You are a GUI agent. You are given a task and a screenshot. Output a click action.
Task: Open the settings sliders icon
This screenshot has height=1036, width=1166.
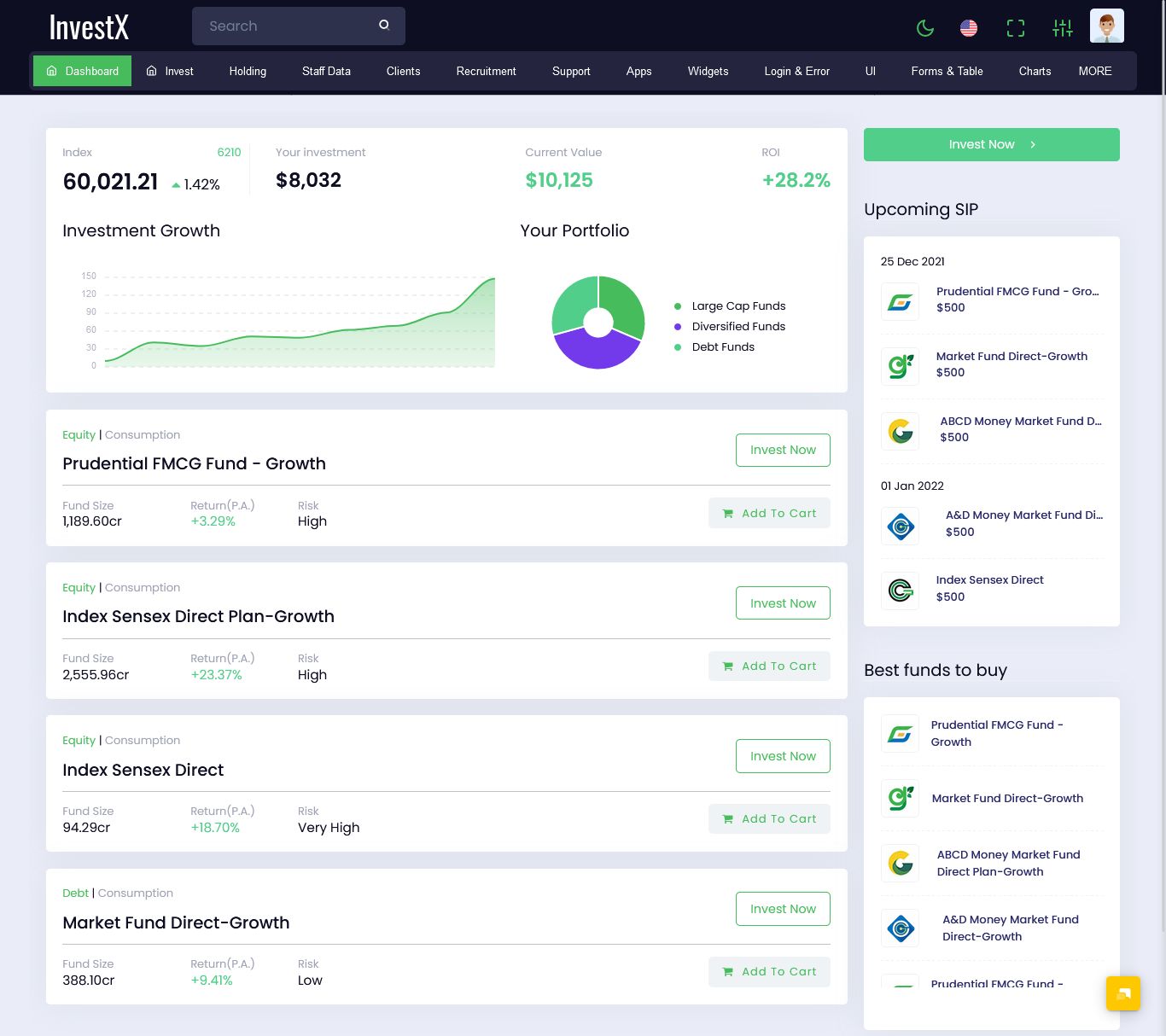(1062, 27)
